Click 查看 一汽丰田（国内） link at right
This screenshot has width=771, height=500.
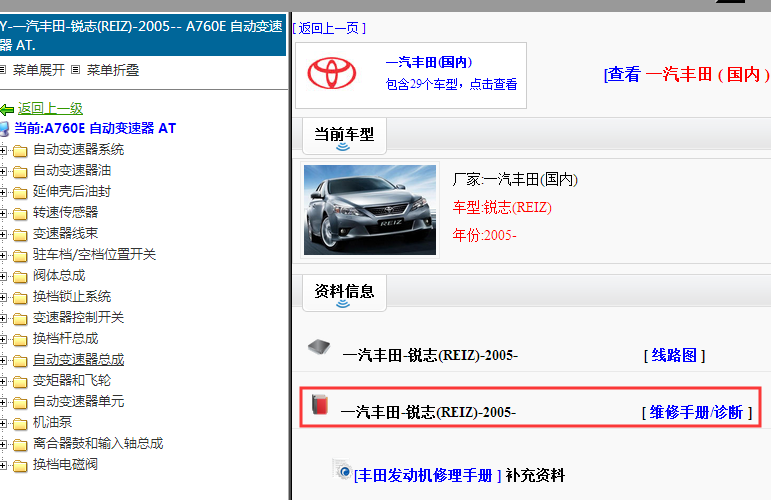point(687,74)
